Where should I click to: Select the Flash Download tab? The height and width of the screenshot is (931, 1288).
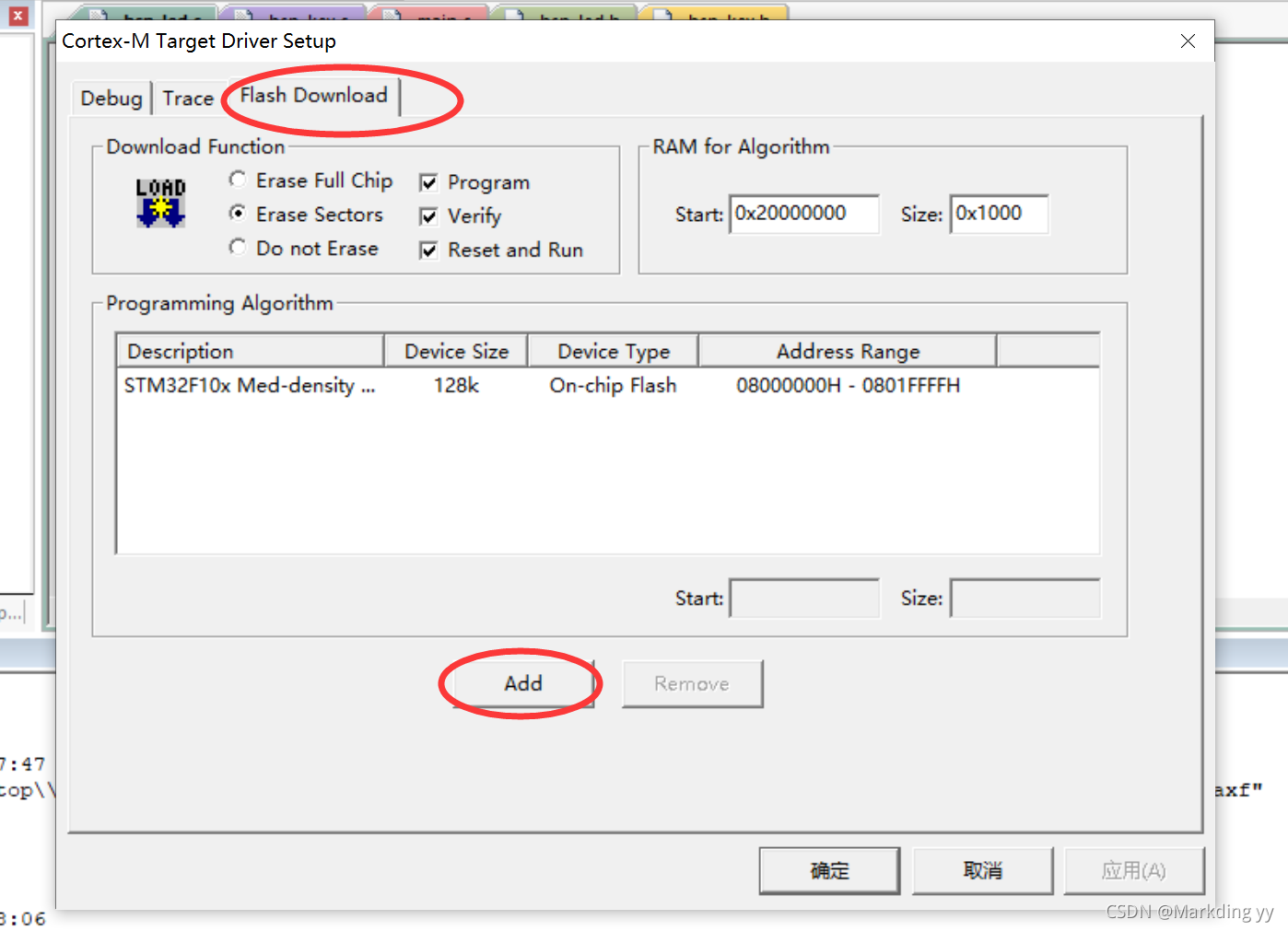coord(314,96)
